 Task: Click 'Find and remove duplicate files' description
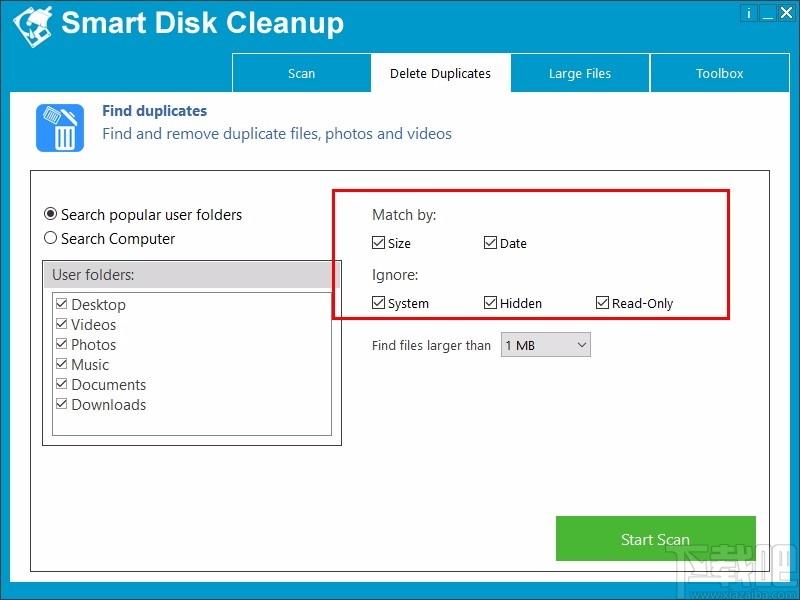pos(277,134)
